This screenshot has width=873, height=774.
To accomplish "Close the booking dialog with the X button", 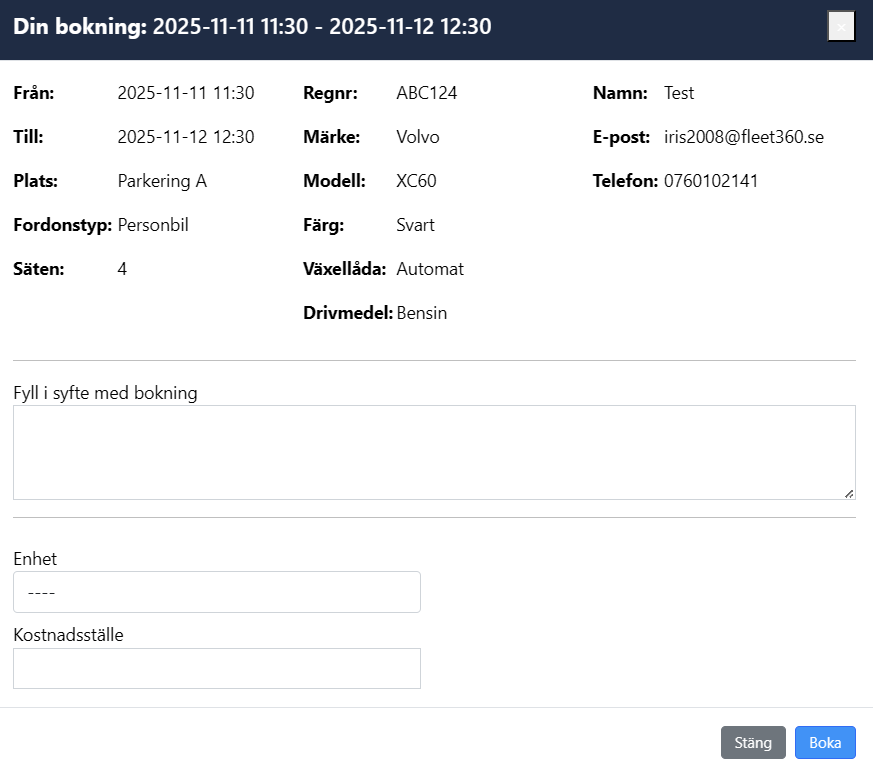I will click(841, 26).
